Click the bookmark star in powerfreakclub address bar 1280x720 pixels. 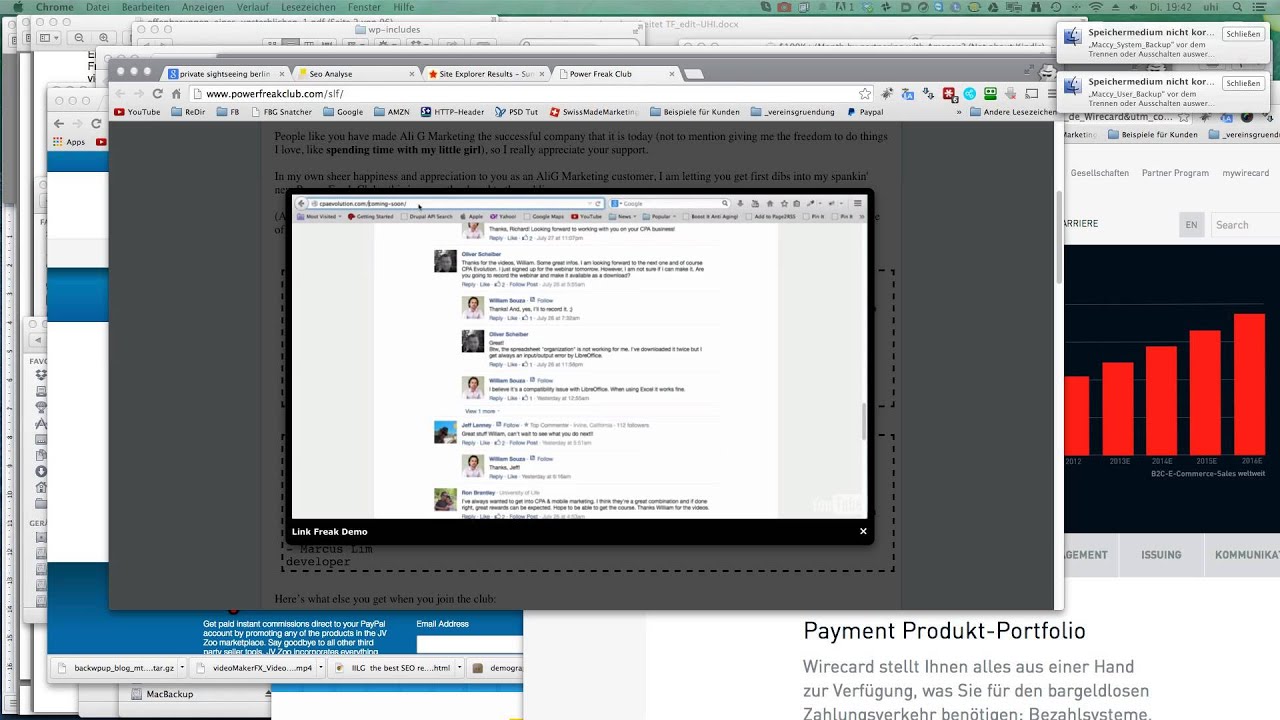coord(865,94)
